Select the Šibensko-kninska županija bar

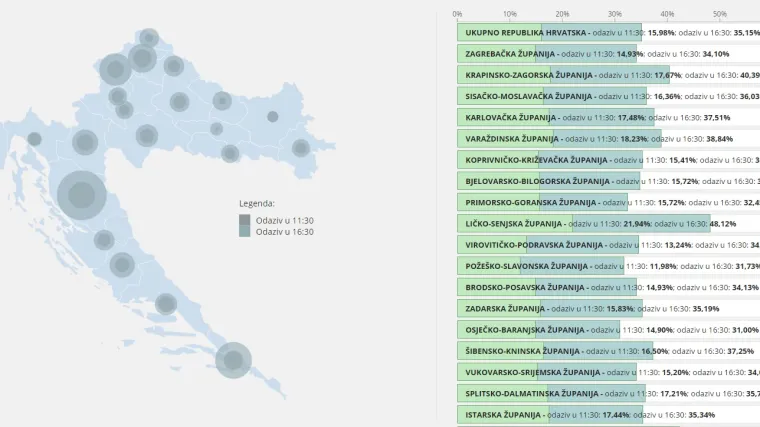555,351
